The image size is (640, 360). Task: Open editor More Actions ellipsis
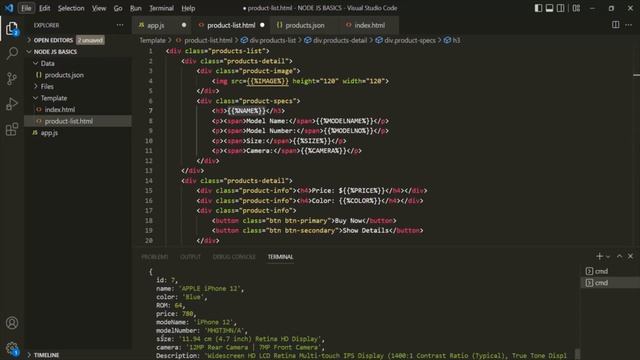629,25
